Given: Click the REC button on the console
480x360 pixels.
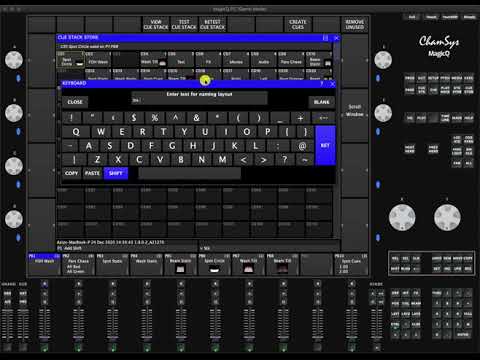Looking at the screenshot, I should (x=469, y=269).
